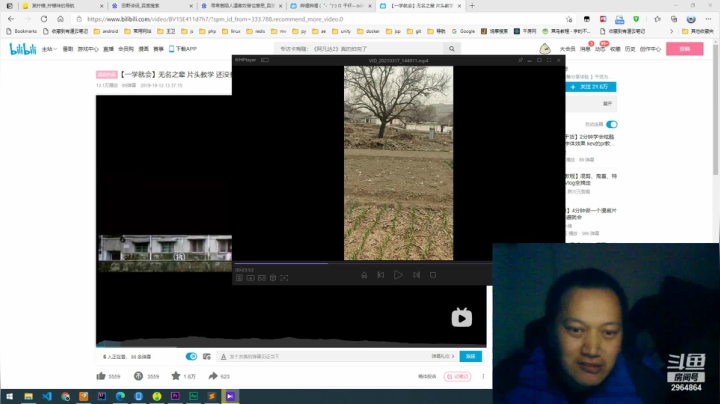Click browser back arrow
This screenshot has height=404, width=720.
click(11, 19)
